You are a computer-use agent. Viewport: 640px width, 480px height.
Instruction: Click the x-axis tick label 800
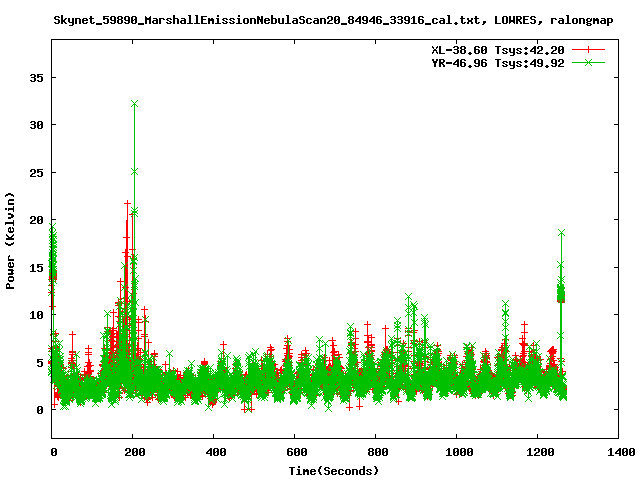[x=378, y=452]
